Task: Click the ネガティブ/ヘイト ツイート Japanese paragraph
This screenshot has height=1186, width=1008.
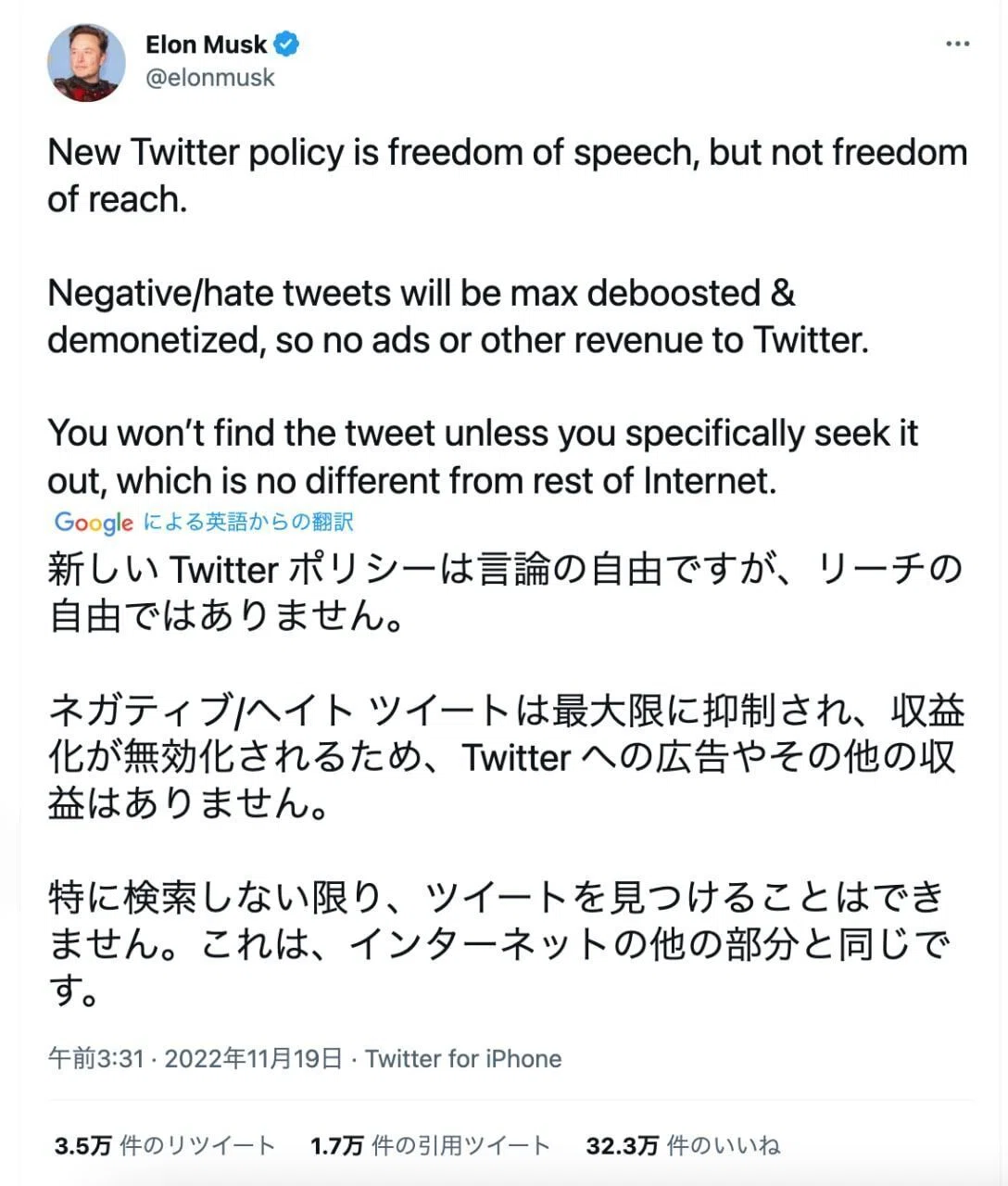Action: pos(506,758)
